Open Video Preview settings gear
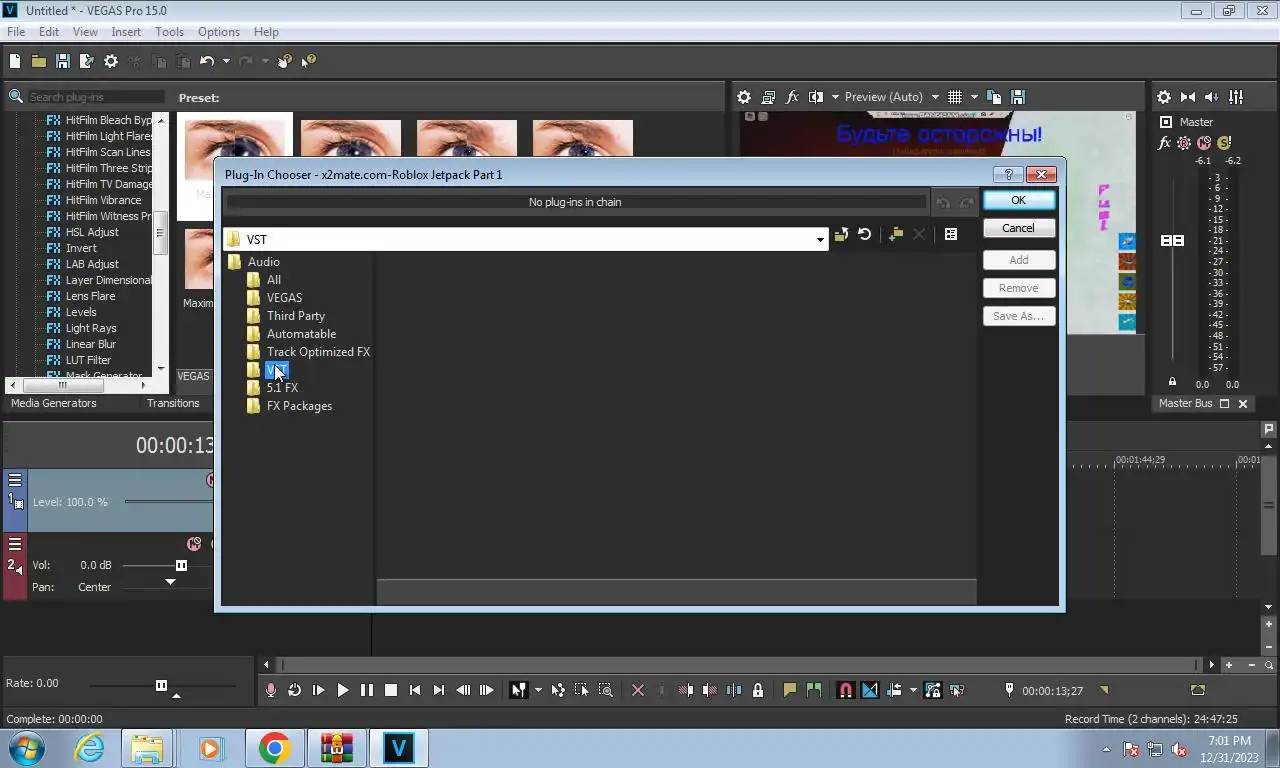Image resolution: width=1280 pixels, height=768 pixels. pyautogui.click(x=744, y=97)
